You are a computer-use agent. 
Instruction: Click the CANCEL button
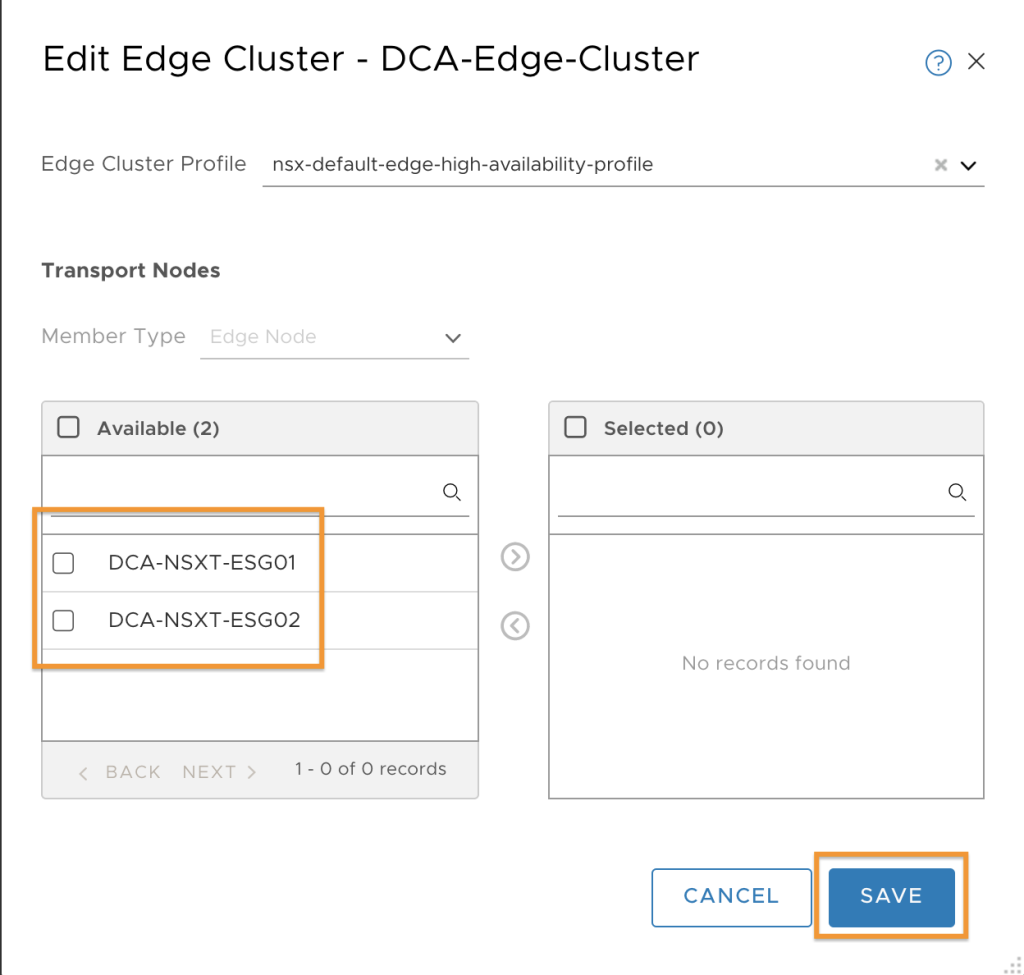coord(731,897)
